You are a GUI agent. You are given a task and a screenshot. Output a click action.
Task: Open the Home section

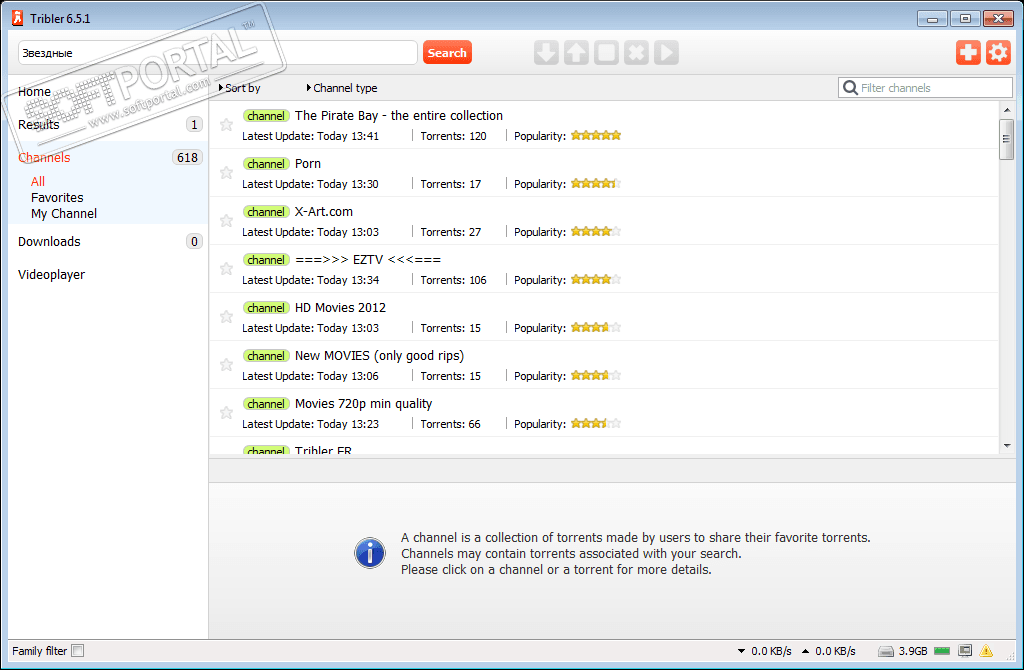click(34, 91)
